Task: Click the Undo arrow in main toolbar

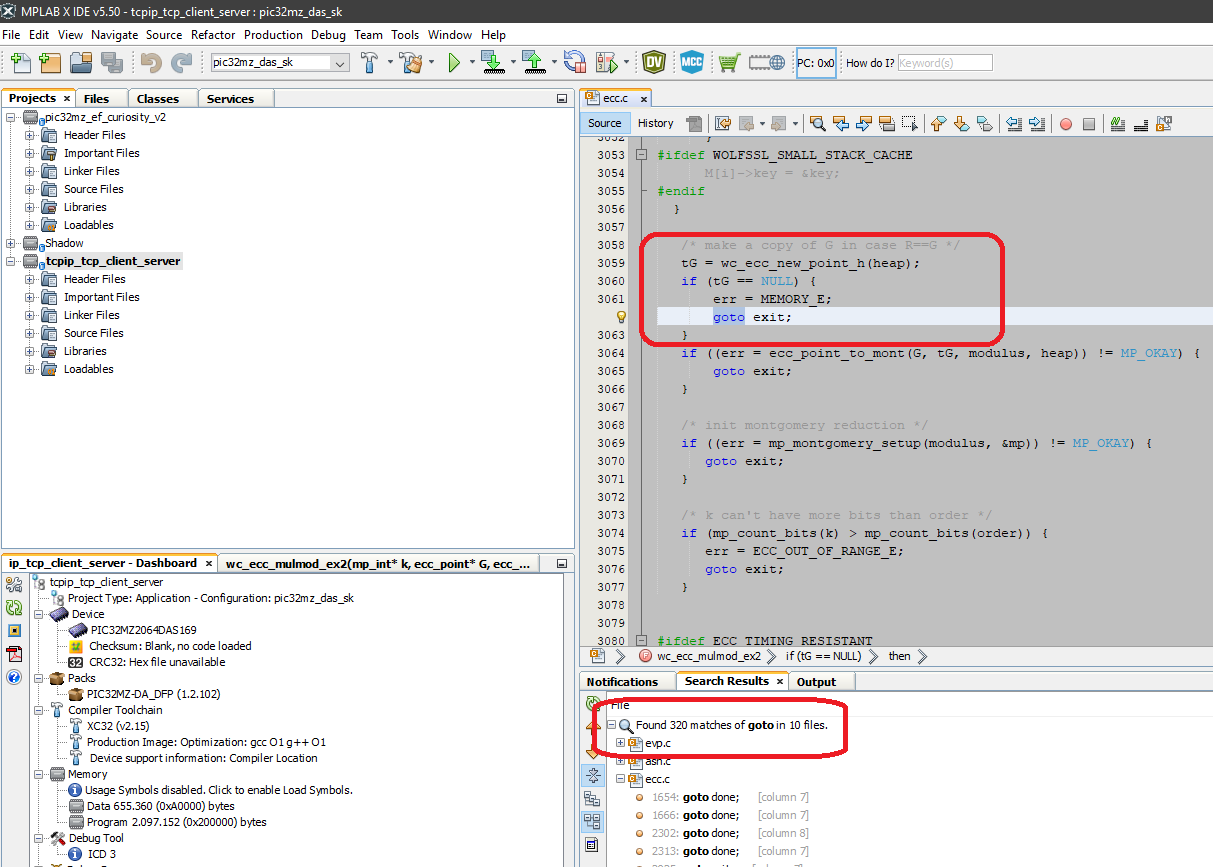Action: (x=151, y=63)
